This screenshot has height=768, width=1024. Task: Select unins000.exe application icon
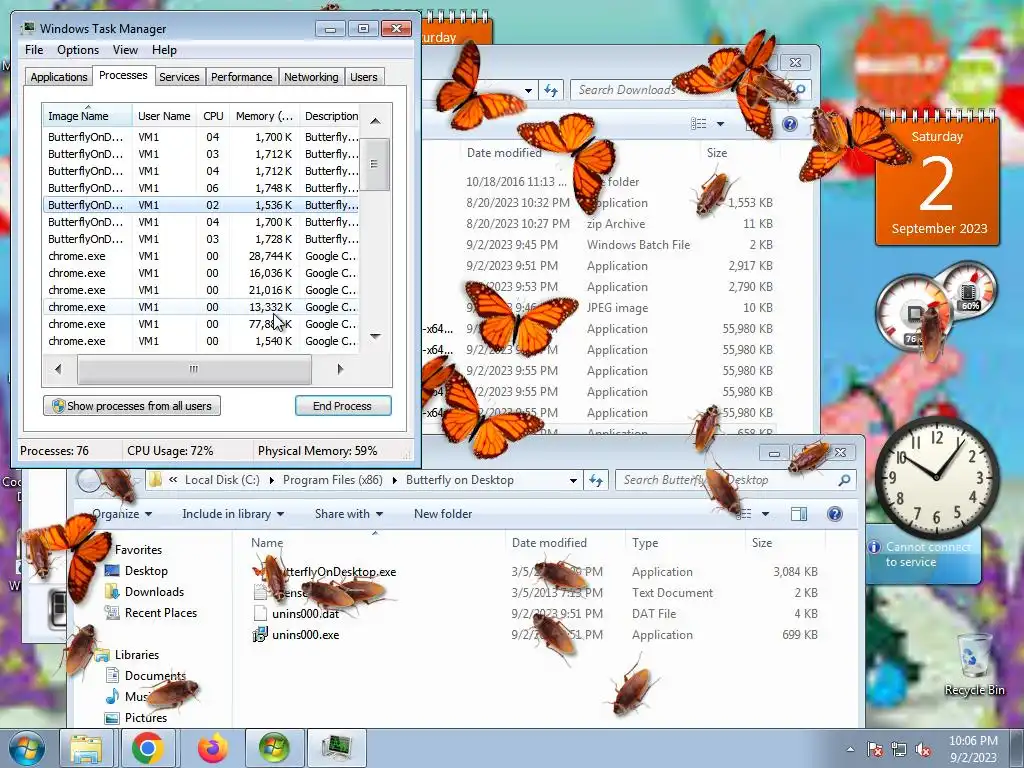pyautogui.click(x=260, y=635)
